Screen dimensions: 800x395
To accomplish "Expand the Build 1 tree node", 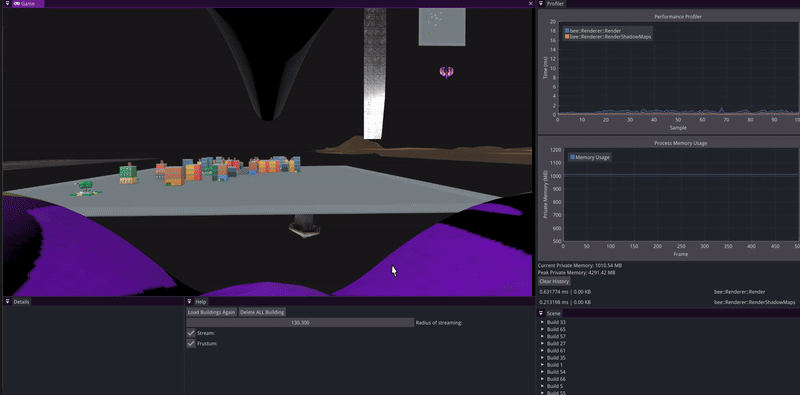I will 542,365.
